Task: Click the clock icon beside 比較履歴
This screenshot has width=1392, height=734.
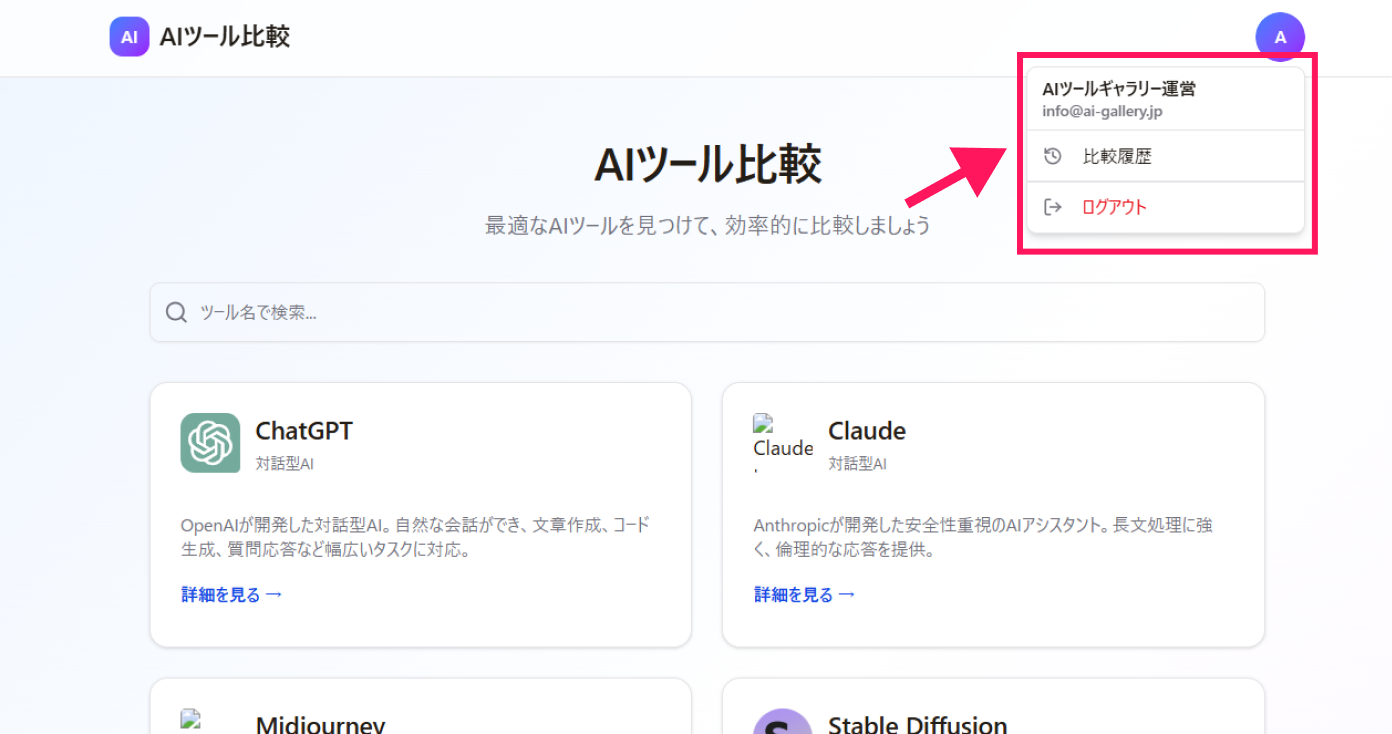Action: coord(1051,157)
